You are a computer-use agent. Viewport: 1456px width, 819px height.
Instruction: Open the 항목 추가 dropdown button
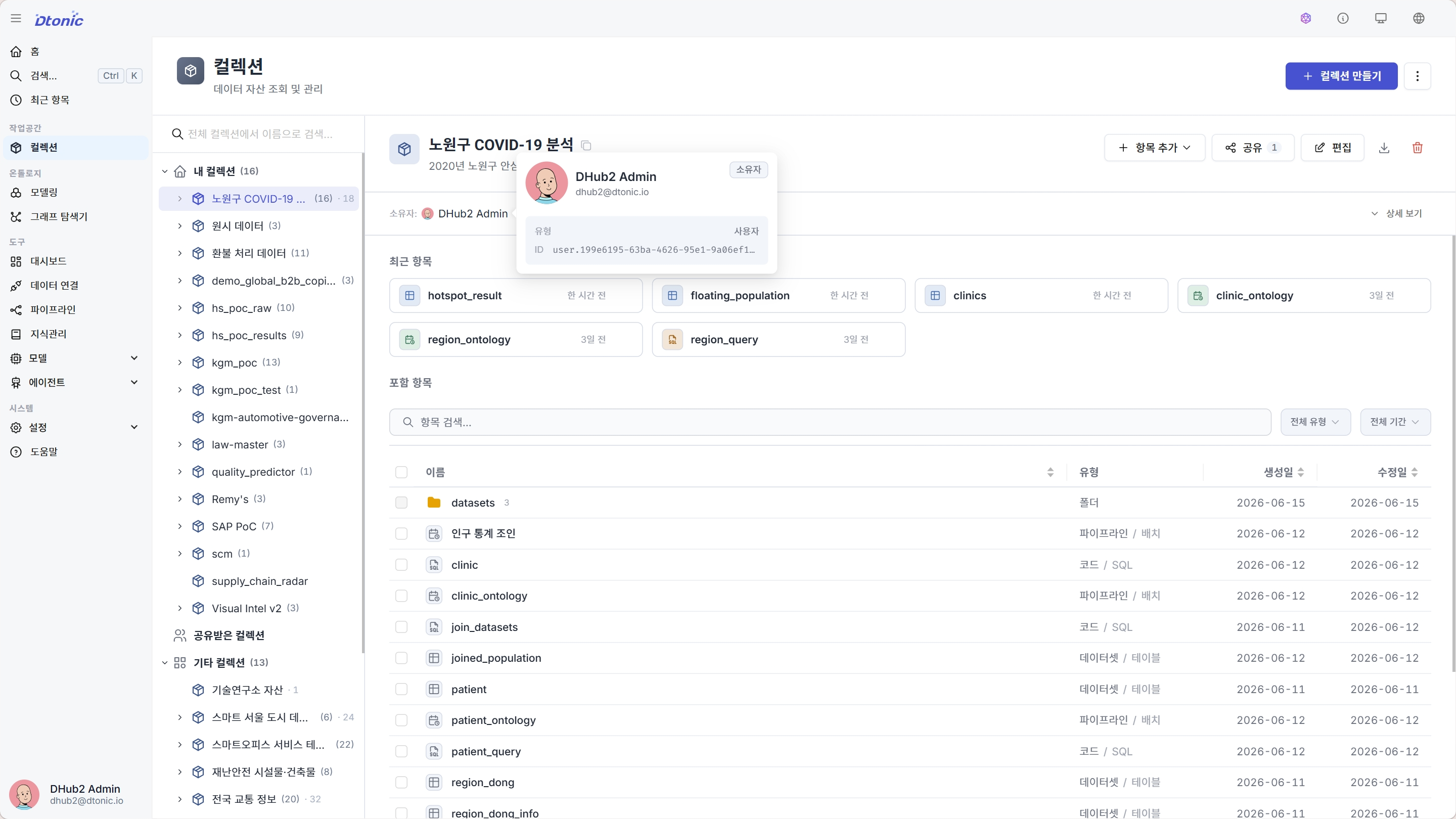(1155, 148)
